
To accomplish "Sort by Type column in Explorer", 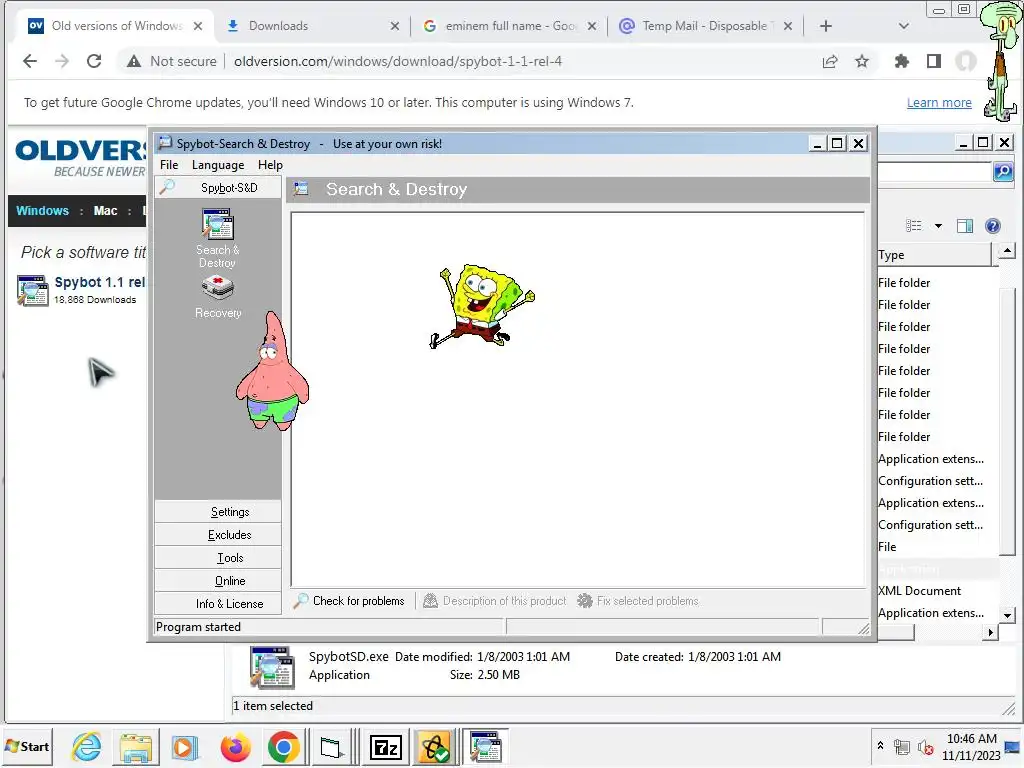I will tap(934, 255).
